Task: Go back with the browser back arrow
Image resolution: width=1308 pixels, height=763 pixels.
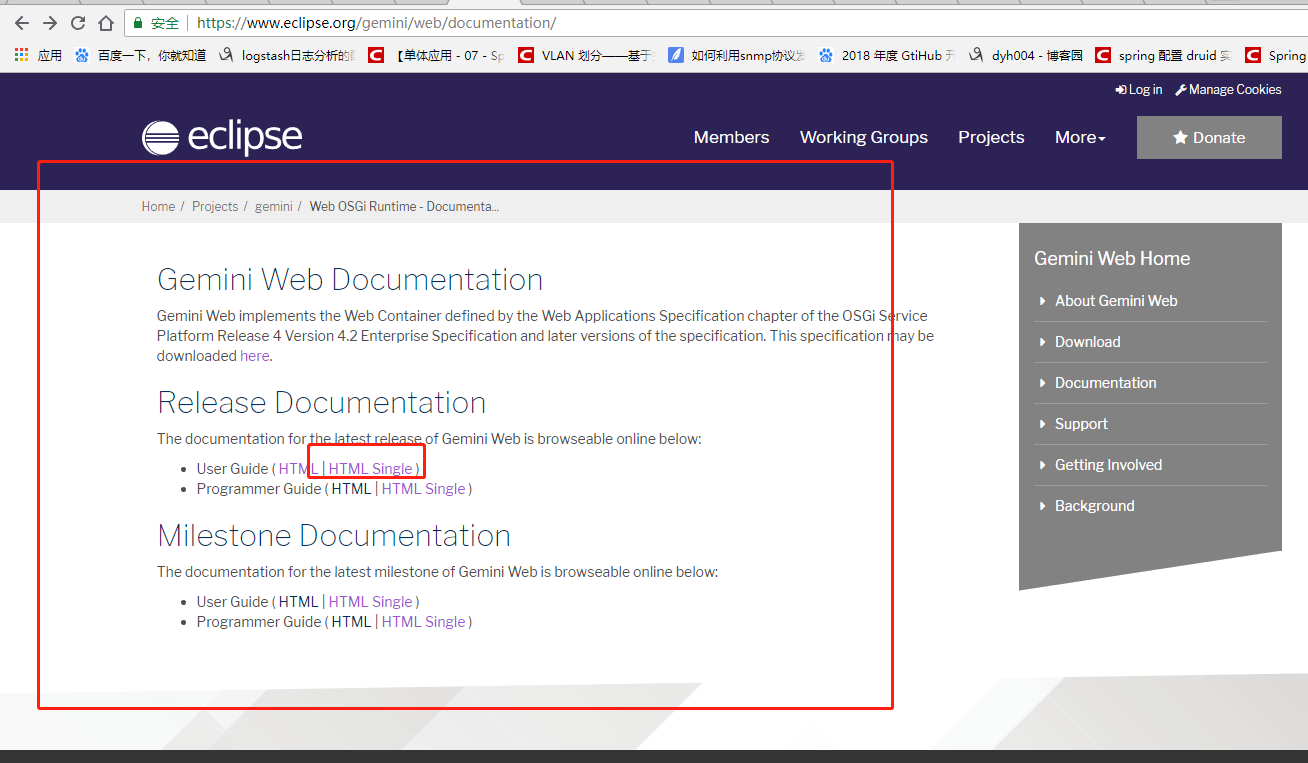Action: point(21,22)
